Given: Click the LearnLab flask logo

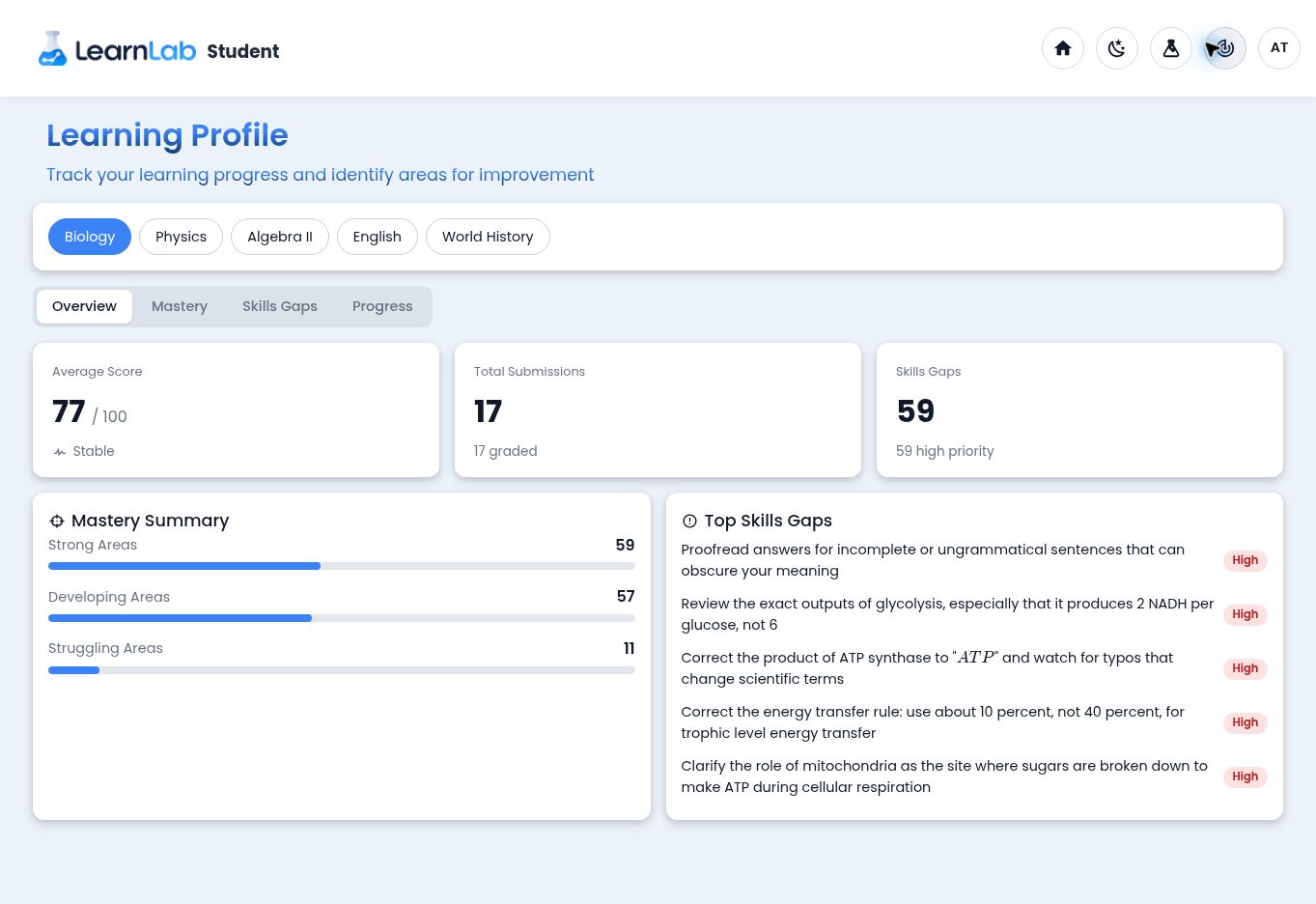Looking at the screenshot, I should click(x=52, y=49).
